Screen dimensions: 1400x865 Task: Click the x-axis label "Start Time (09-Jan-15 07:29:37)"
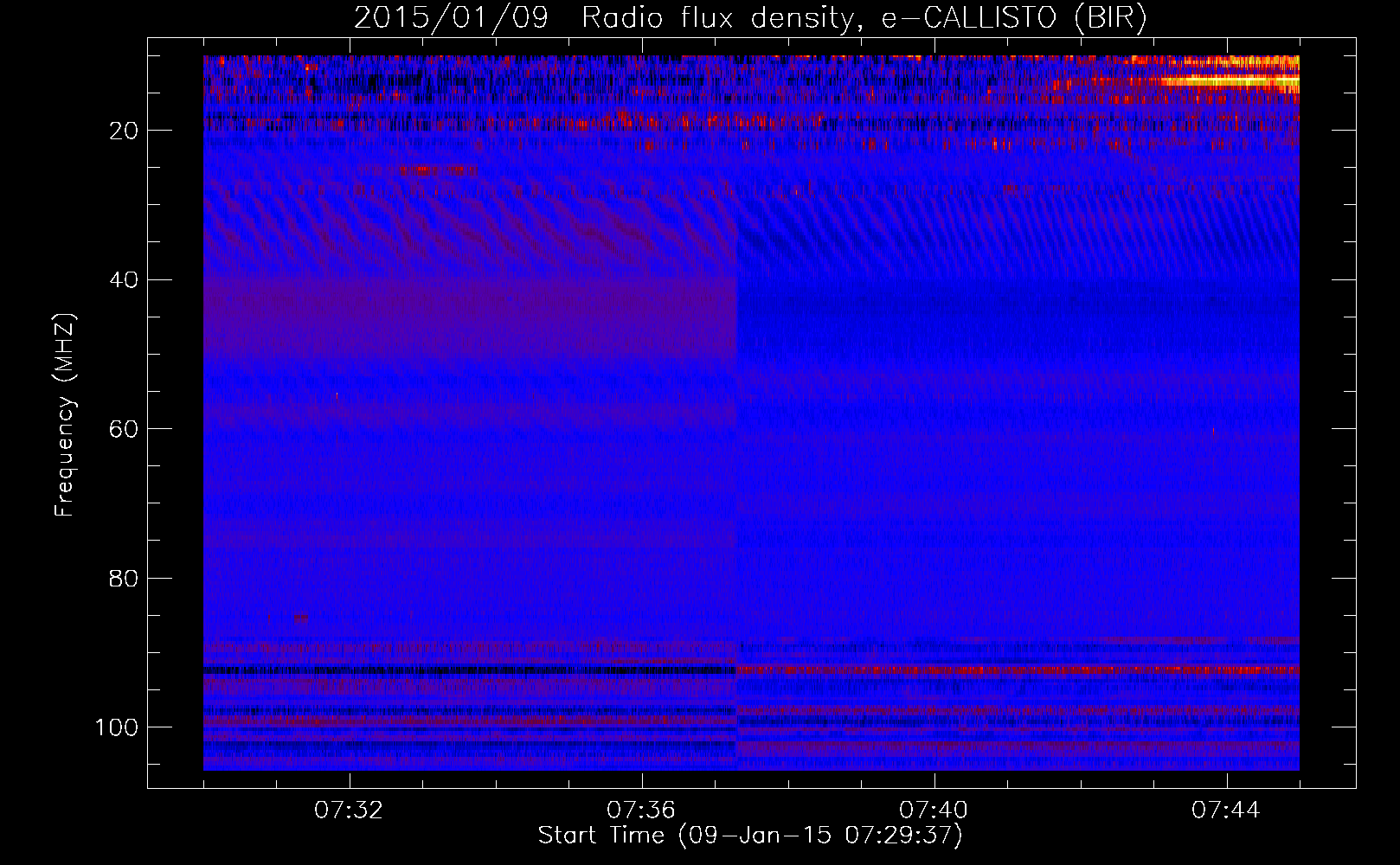750,836
